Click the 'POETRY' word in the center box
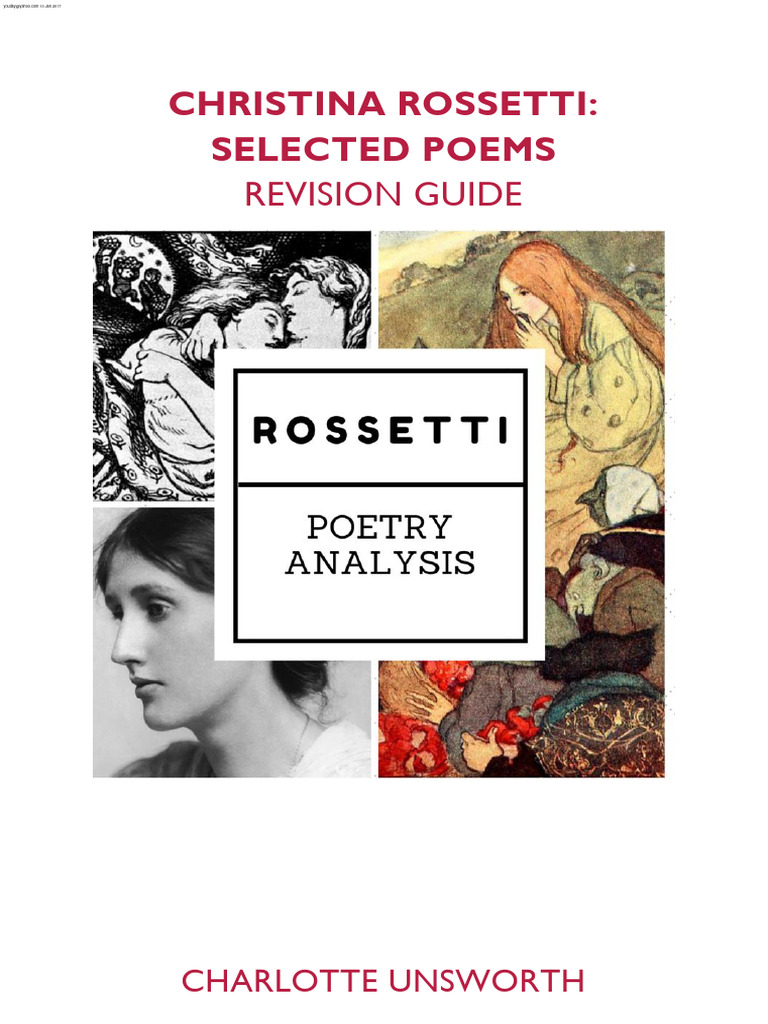 pos(379,527)
